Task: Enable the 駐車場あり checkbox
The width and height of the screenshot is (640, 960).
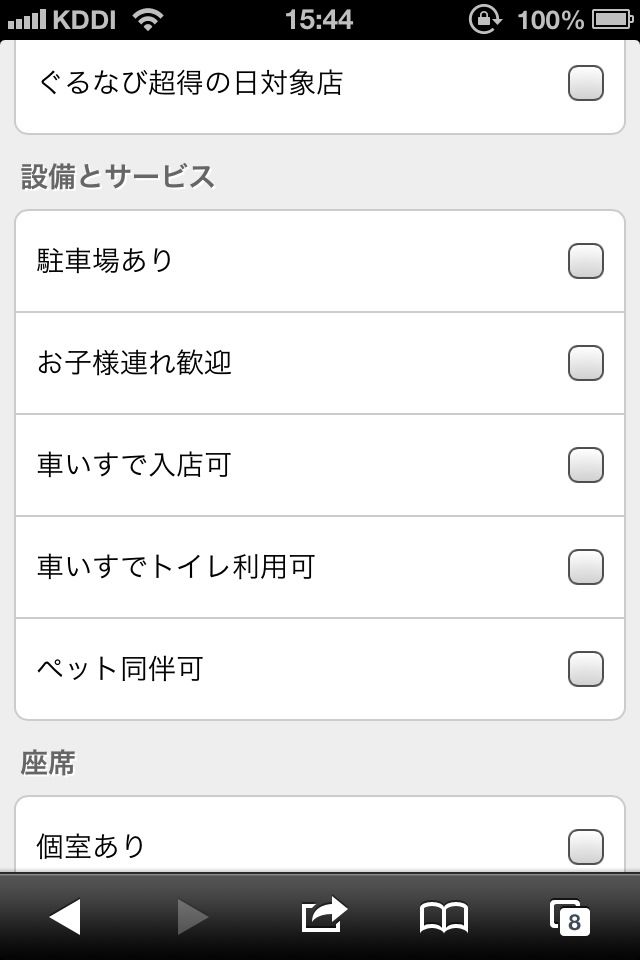Action: click(x=586, y=261)
